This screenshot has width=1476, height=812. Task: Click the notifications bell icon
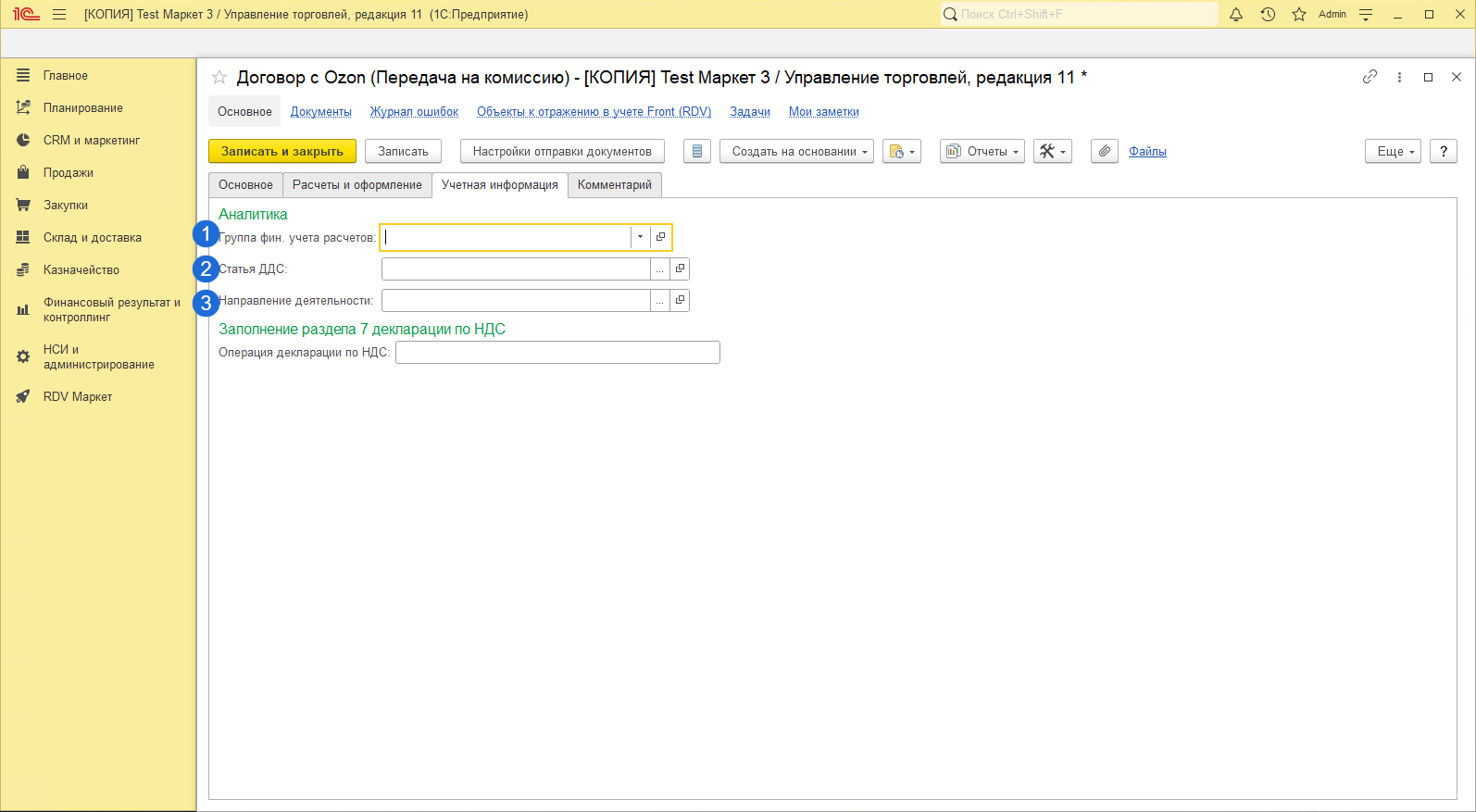[x=1236, y=14]
